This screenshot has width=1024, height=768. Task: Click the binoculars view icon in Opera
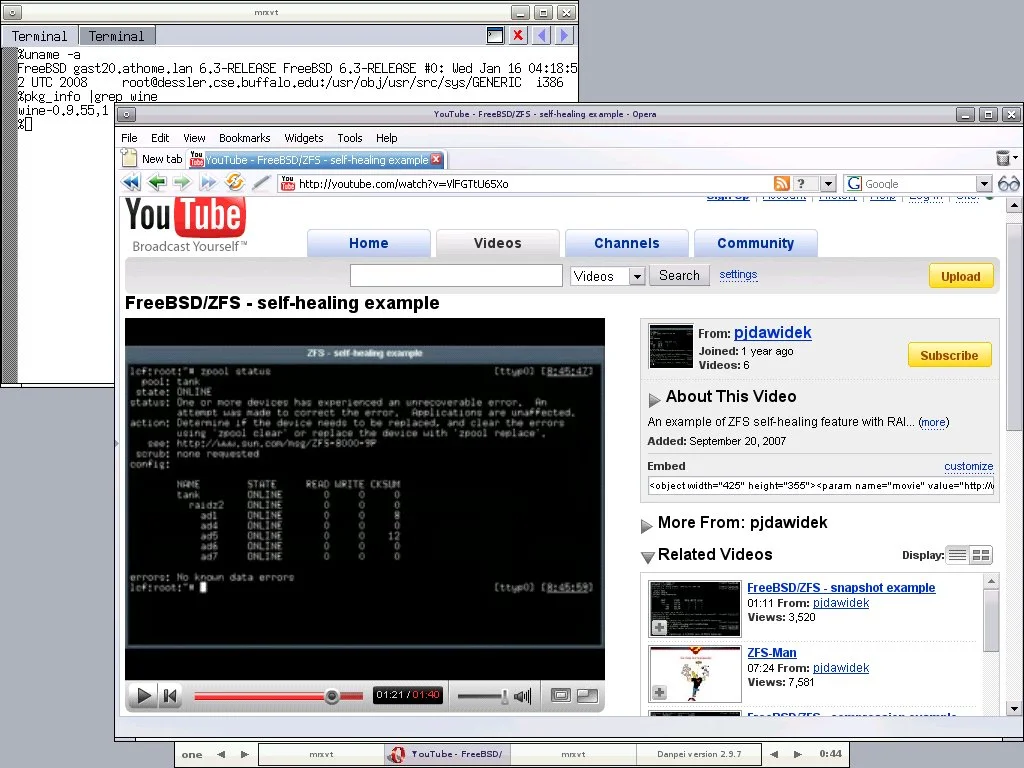[x=1008, y=184]
